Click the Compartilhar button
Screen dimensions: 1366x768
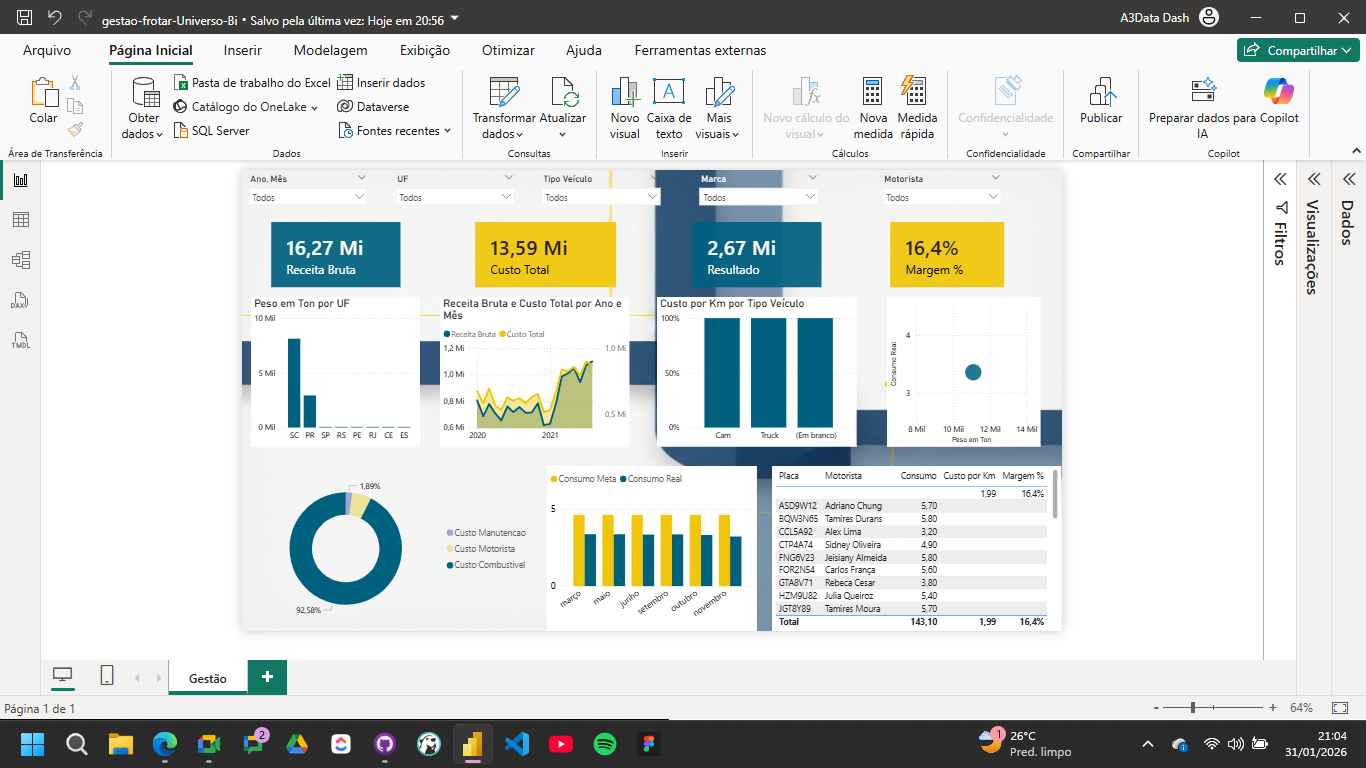tap(1297, 50)
